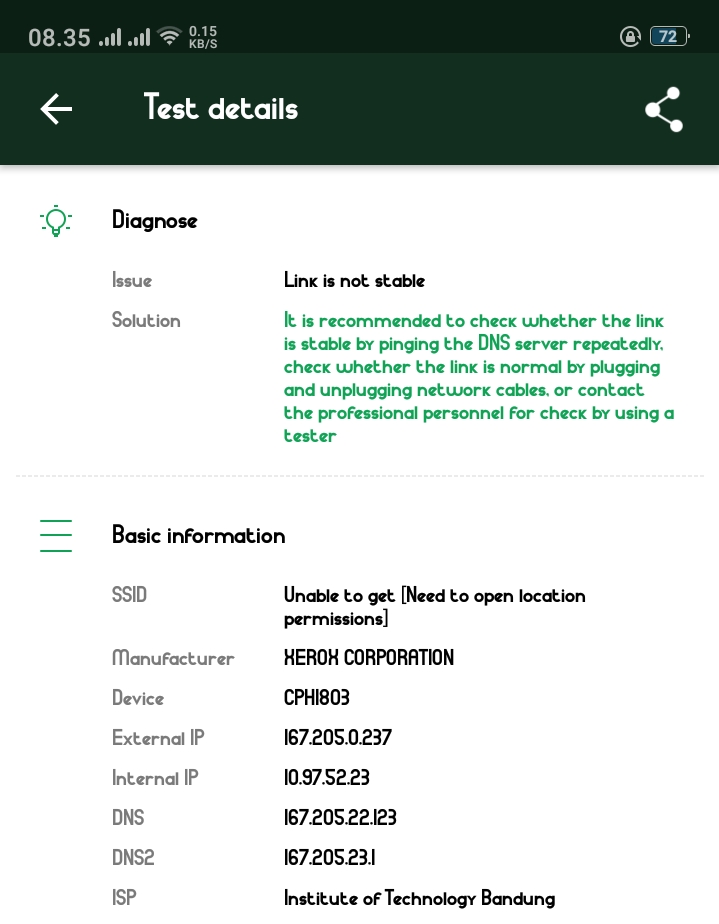This screenshot has width=719, height=924.
Task: Tap the Diagnose section heading
Action: pos(154,220)
